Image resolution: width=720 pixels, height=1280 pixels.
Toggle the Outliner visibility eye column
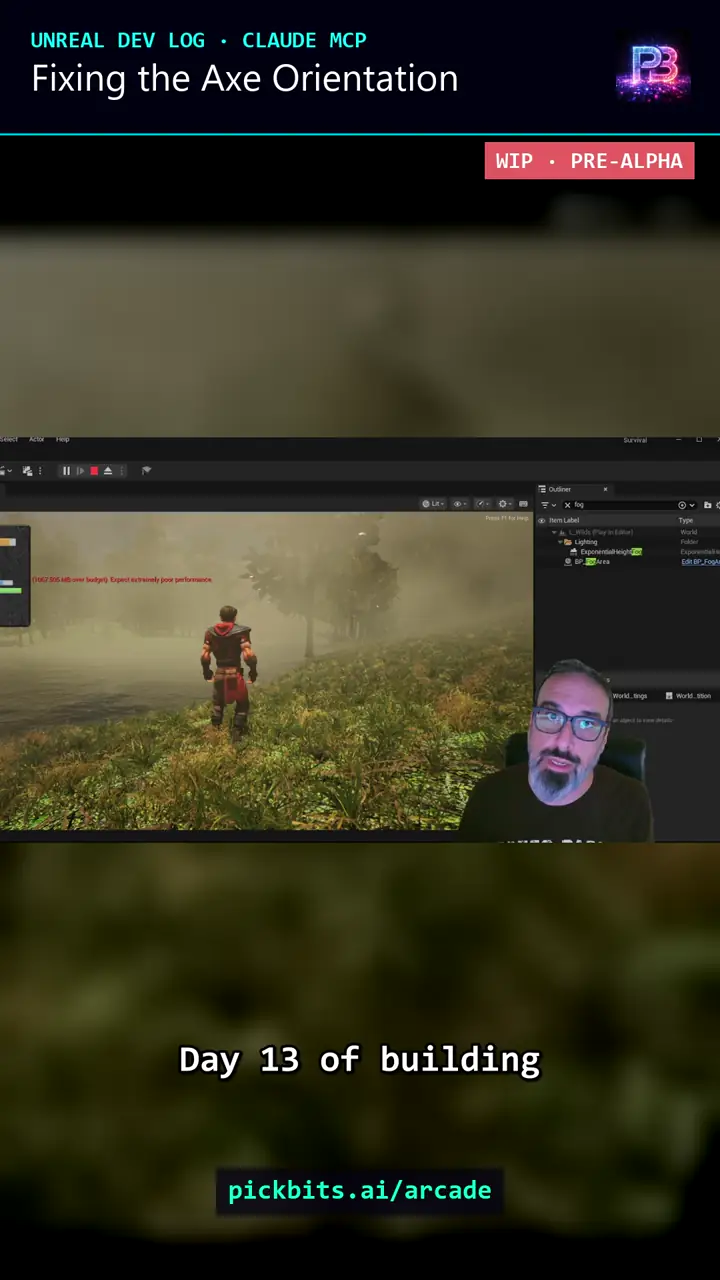(x=542, y=520)
